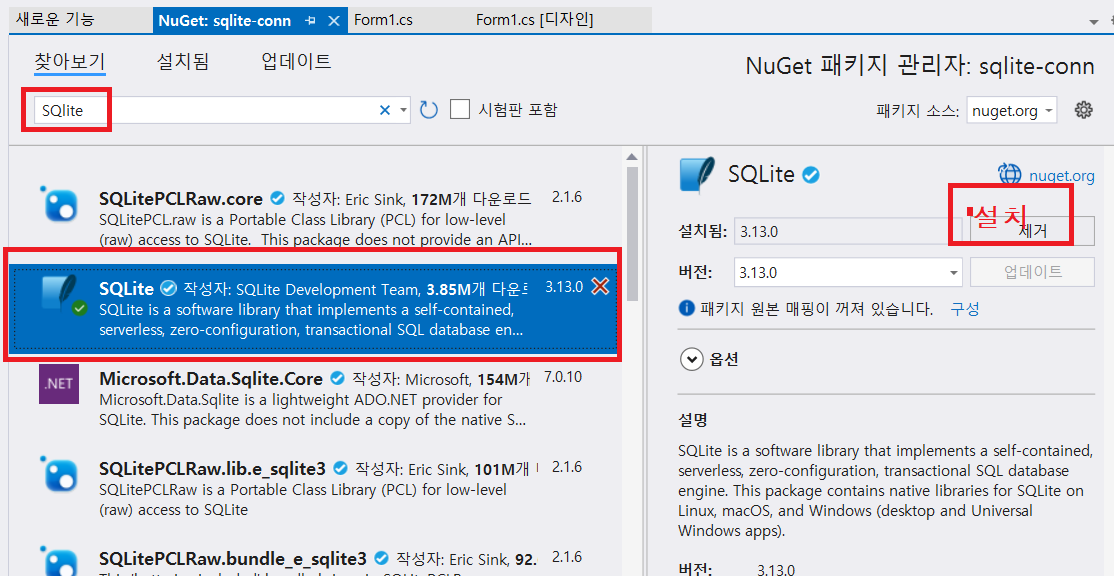The width and height of the screenshot is (1114, 576).
Task: Click the Microsoft.Data.Sqlite.Core .NET icon
Action: [59, 384]
